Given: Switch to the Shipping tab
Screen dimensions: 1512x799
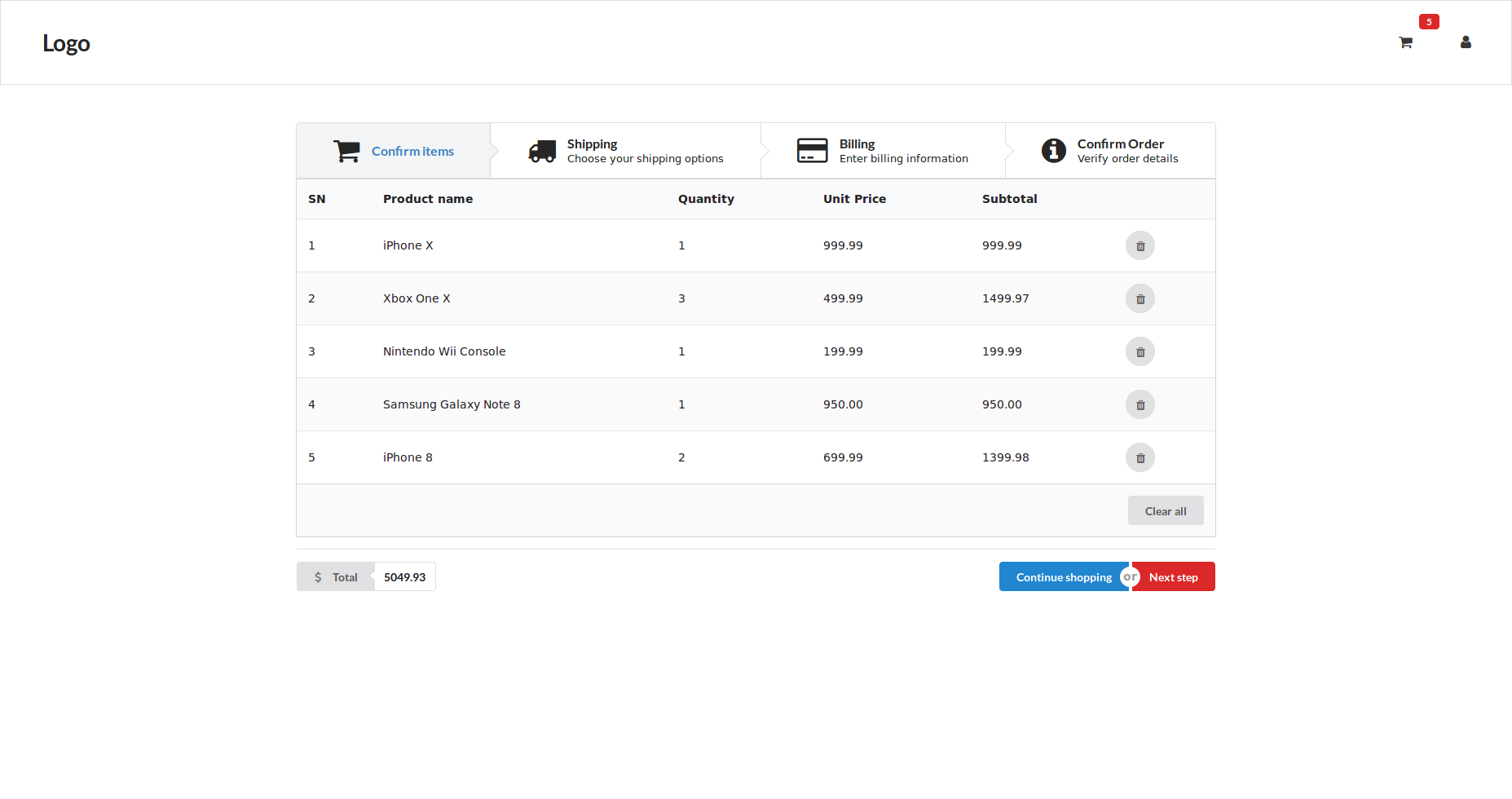Looking at the screenshot, I should click(x=625, y=150).
